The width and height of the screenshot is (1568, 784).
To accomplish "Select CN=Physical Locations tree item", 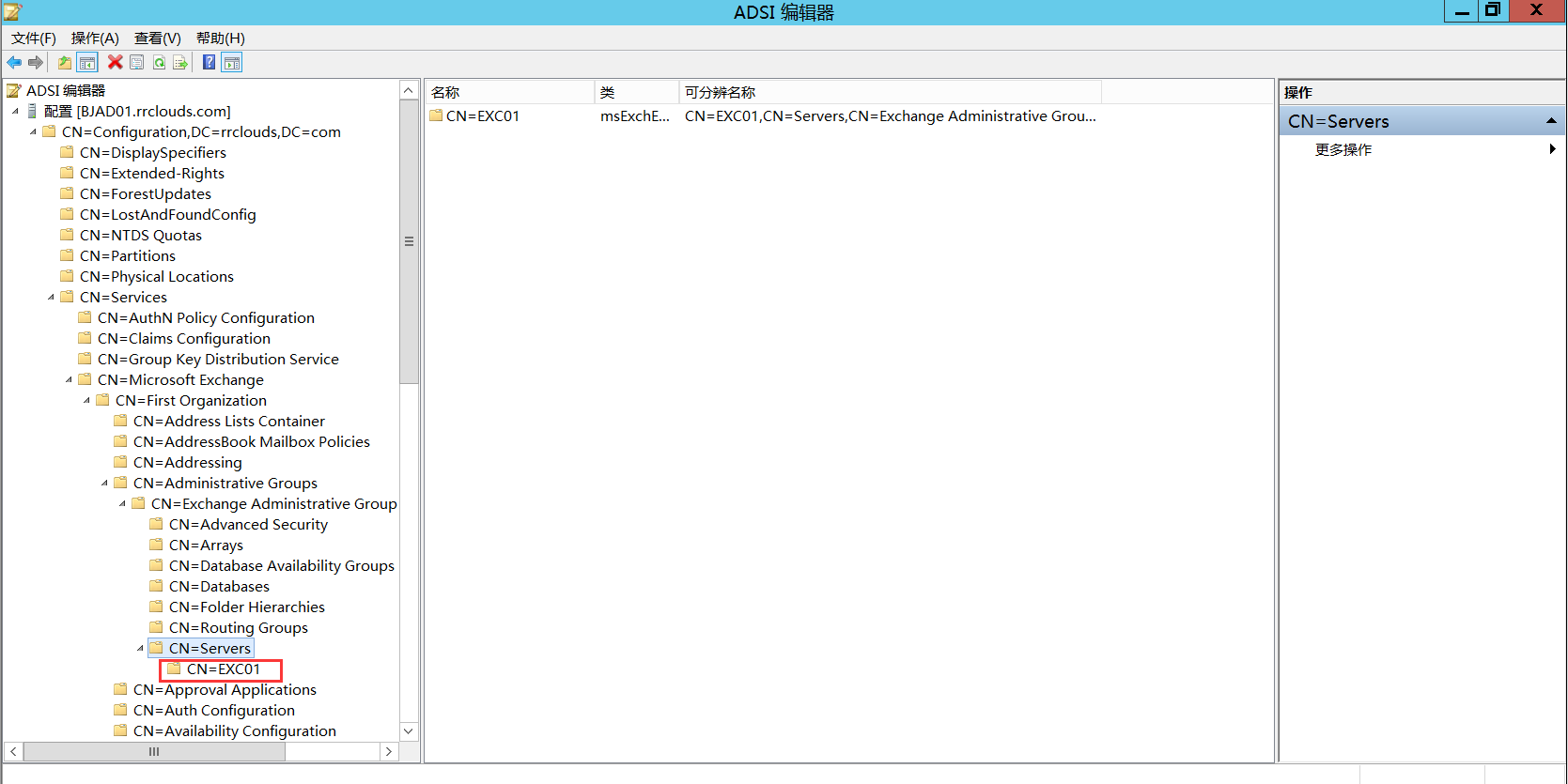I will 157,276.
